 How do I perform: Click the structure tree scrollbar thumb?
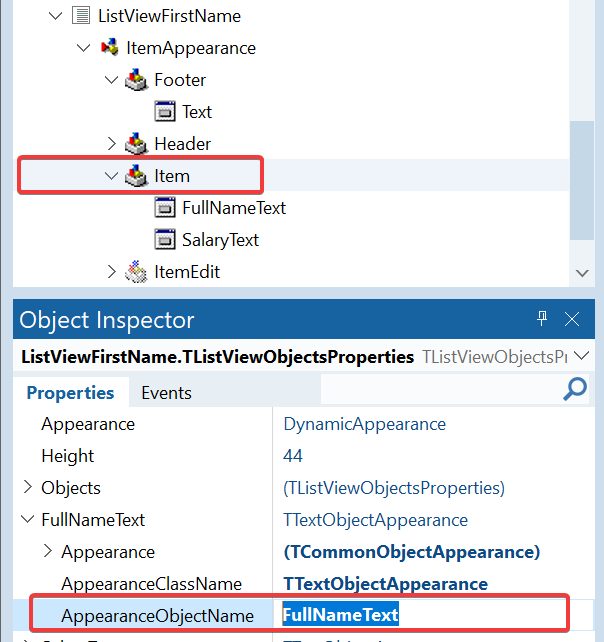[582, 180]
